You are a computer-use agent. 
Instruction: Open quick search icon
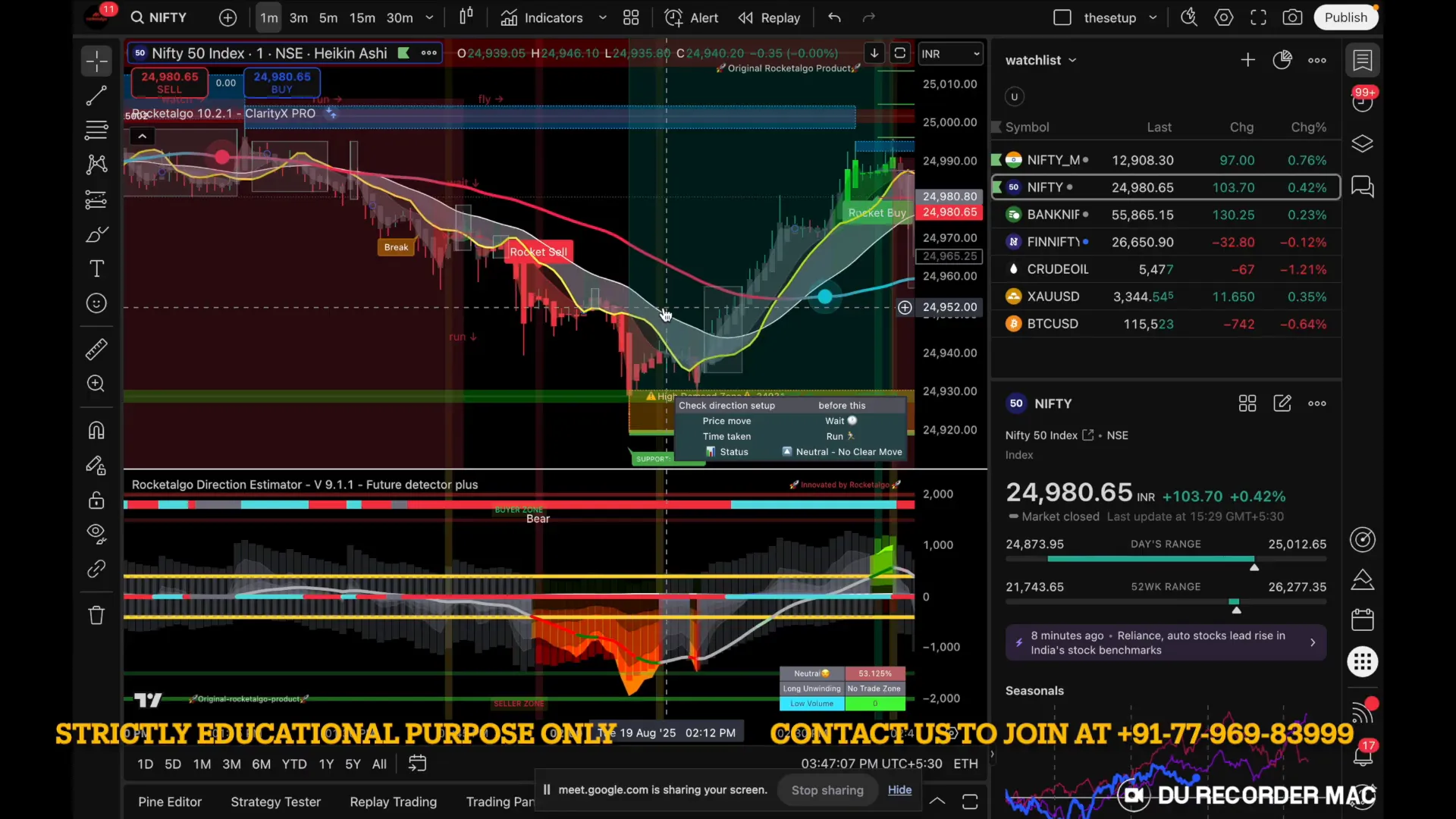[1189, 17]
